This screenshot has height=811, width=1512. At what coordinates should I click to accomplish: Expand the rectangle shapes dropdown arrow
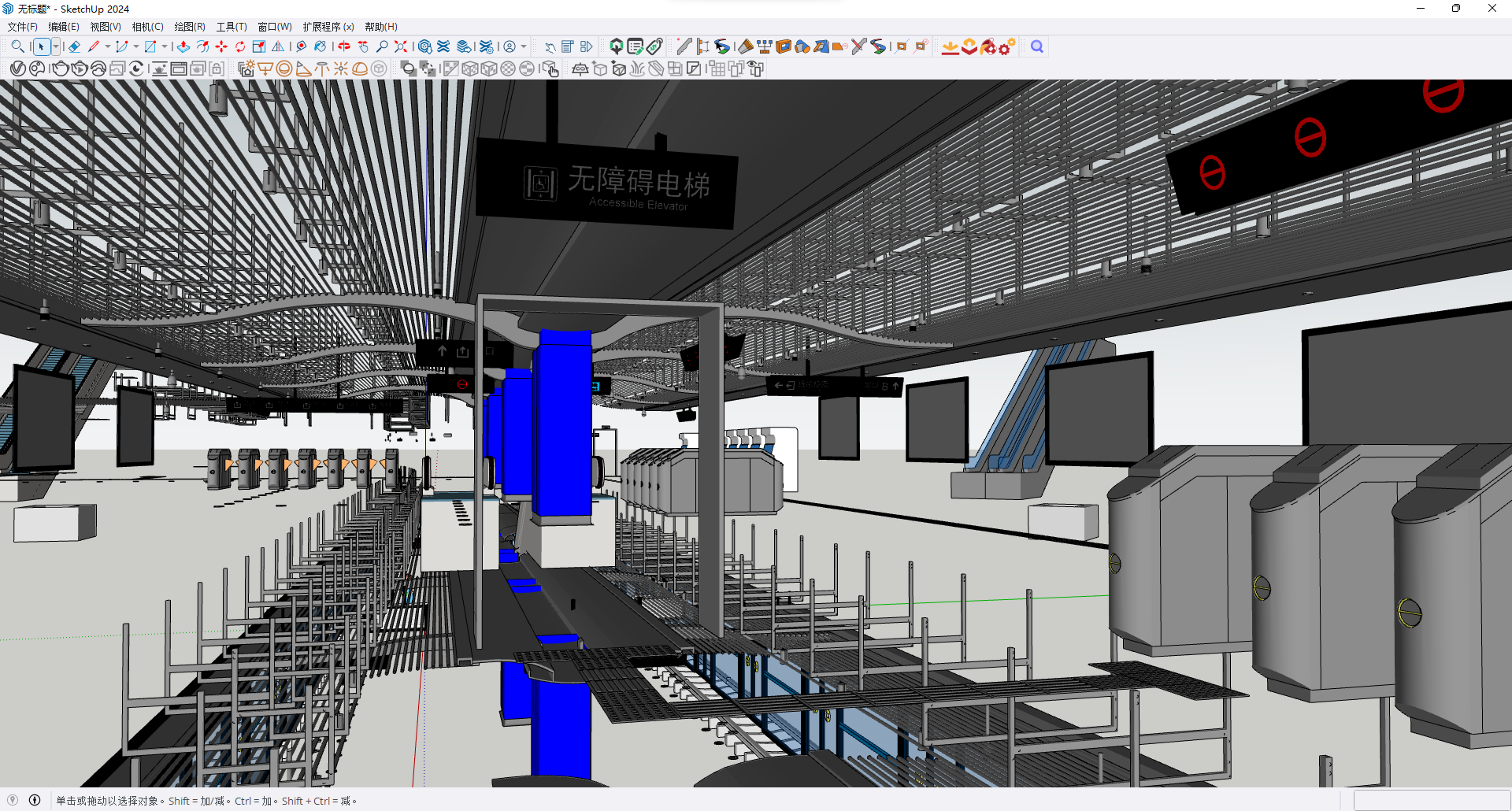[165, 47]
